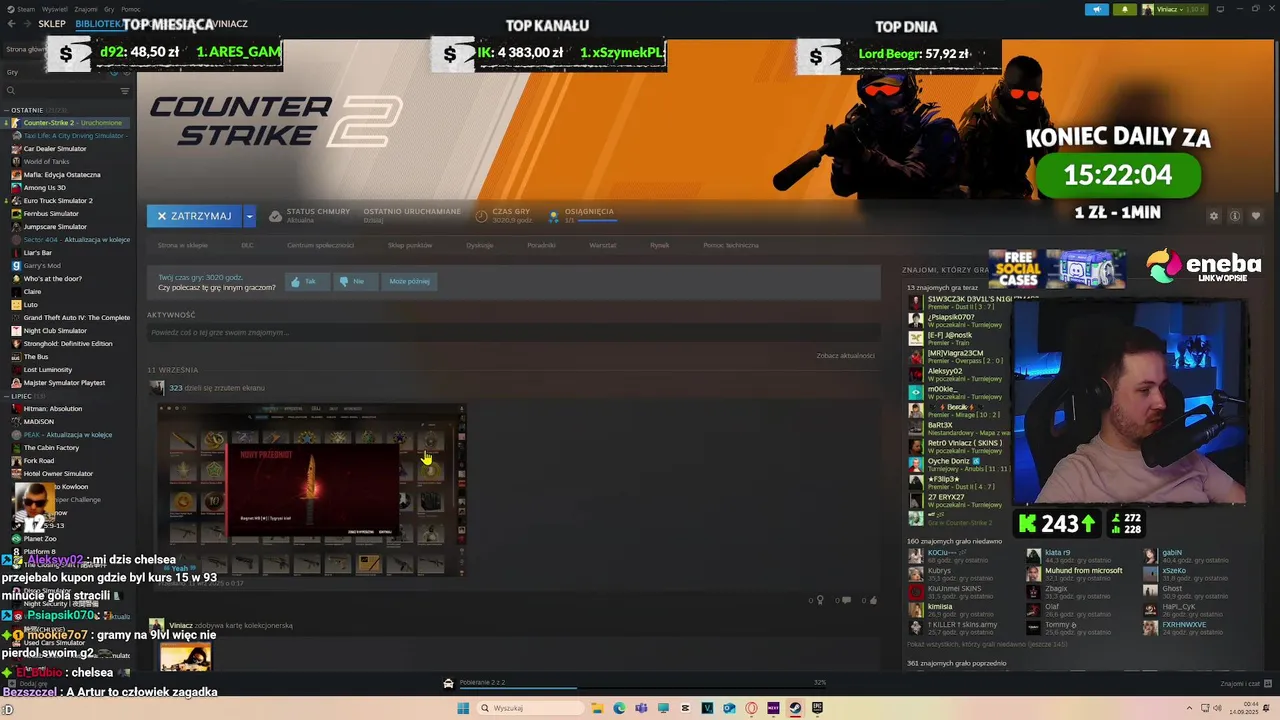Open the dropdown arrow beside ZATRZYMAJ
The height and width of the screenshot is (720, 1280).
250,216
